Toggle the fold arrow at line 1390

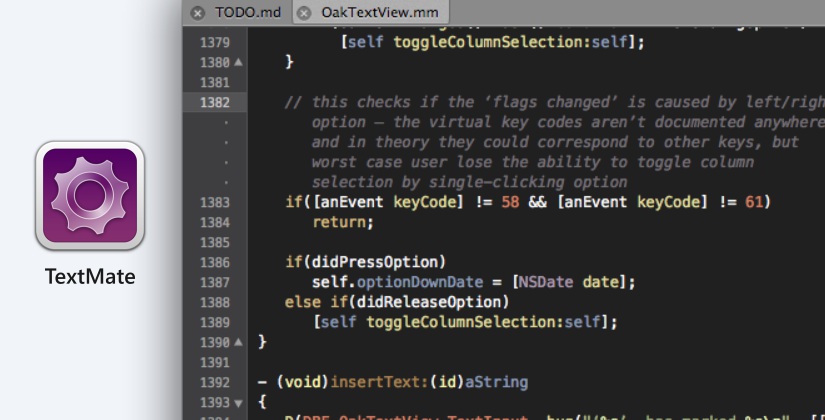coord(237,342)
